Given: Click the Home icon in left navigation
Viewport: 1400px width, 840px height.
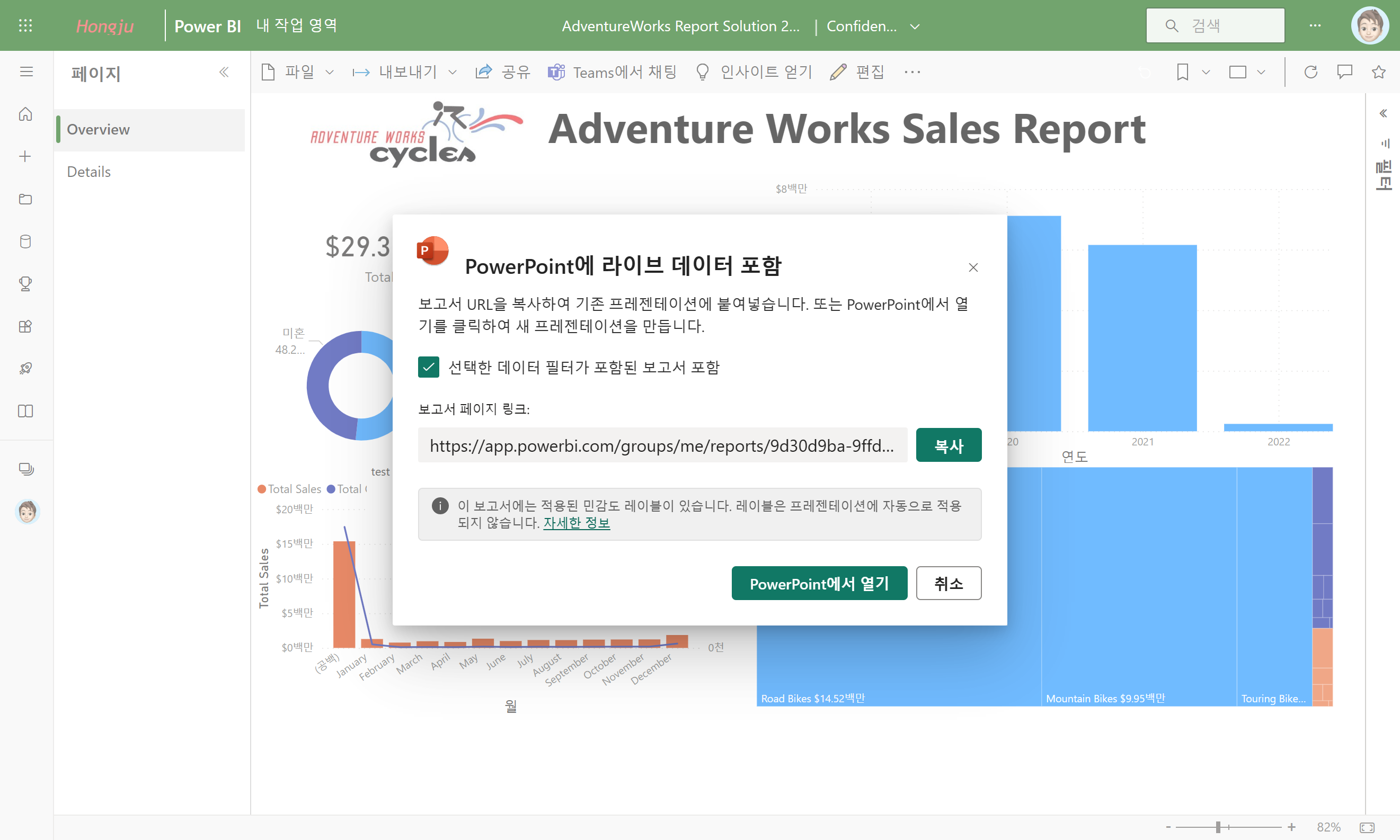Looking at the screenshot, I should click(x=25, y=114).
